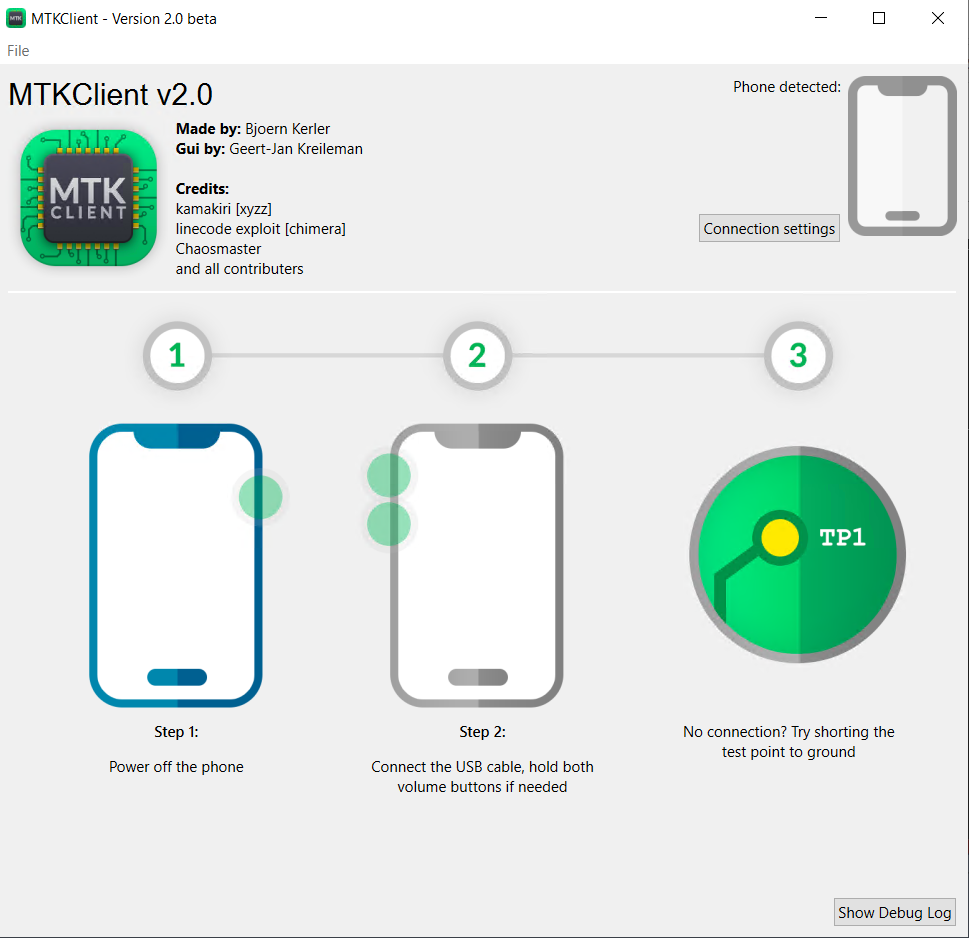The width and height of the screenshot is (969, 938).
Task: Click the 'Step 2:' label
Action: (x=482, y=732)
